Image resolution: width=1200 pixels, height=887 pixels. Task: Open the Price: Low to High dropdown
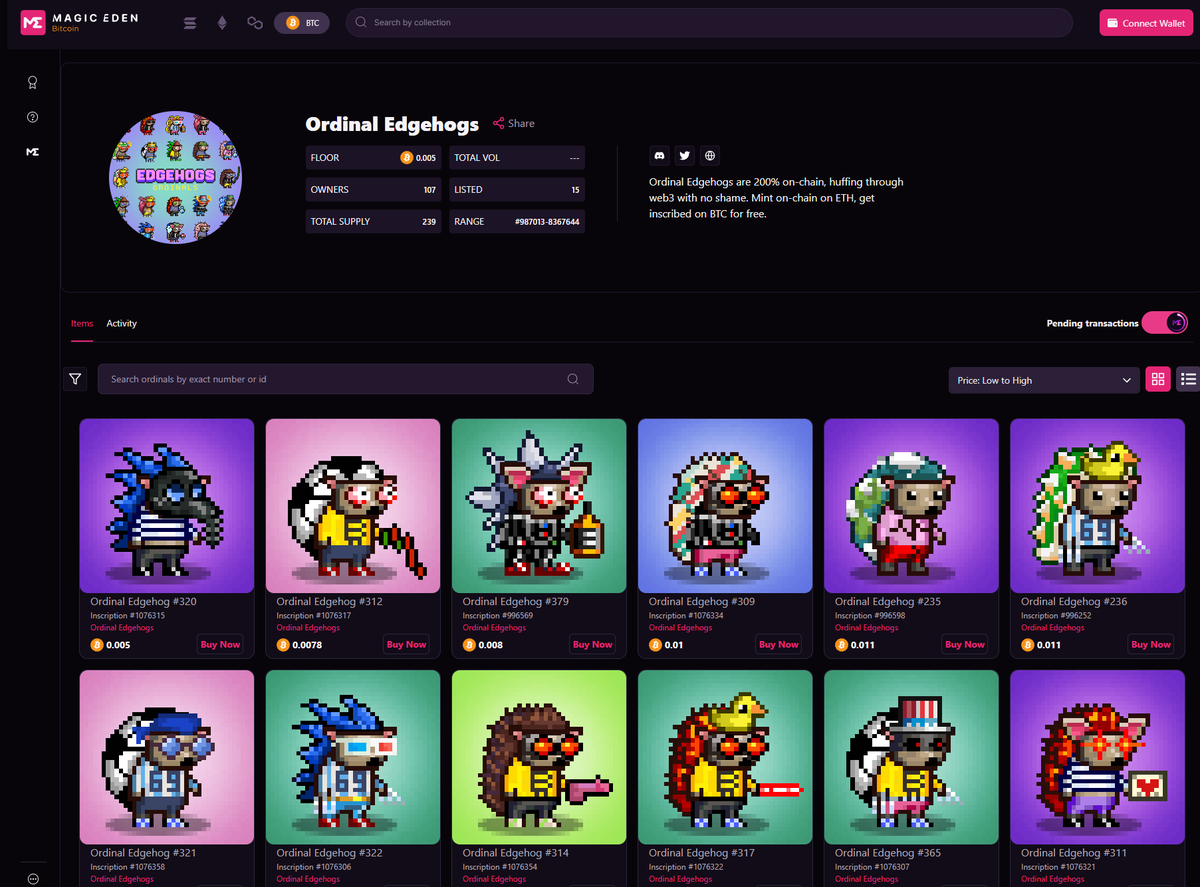1043,380
